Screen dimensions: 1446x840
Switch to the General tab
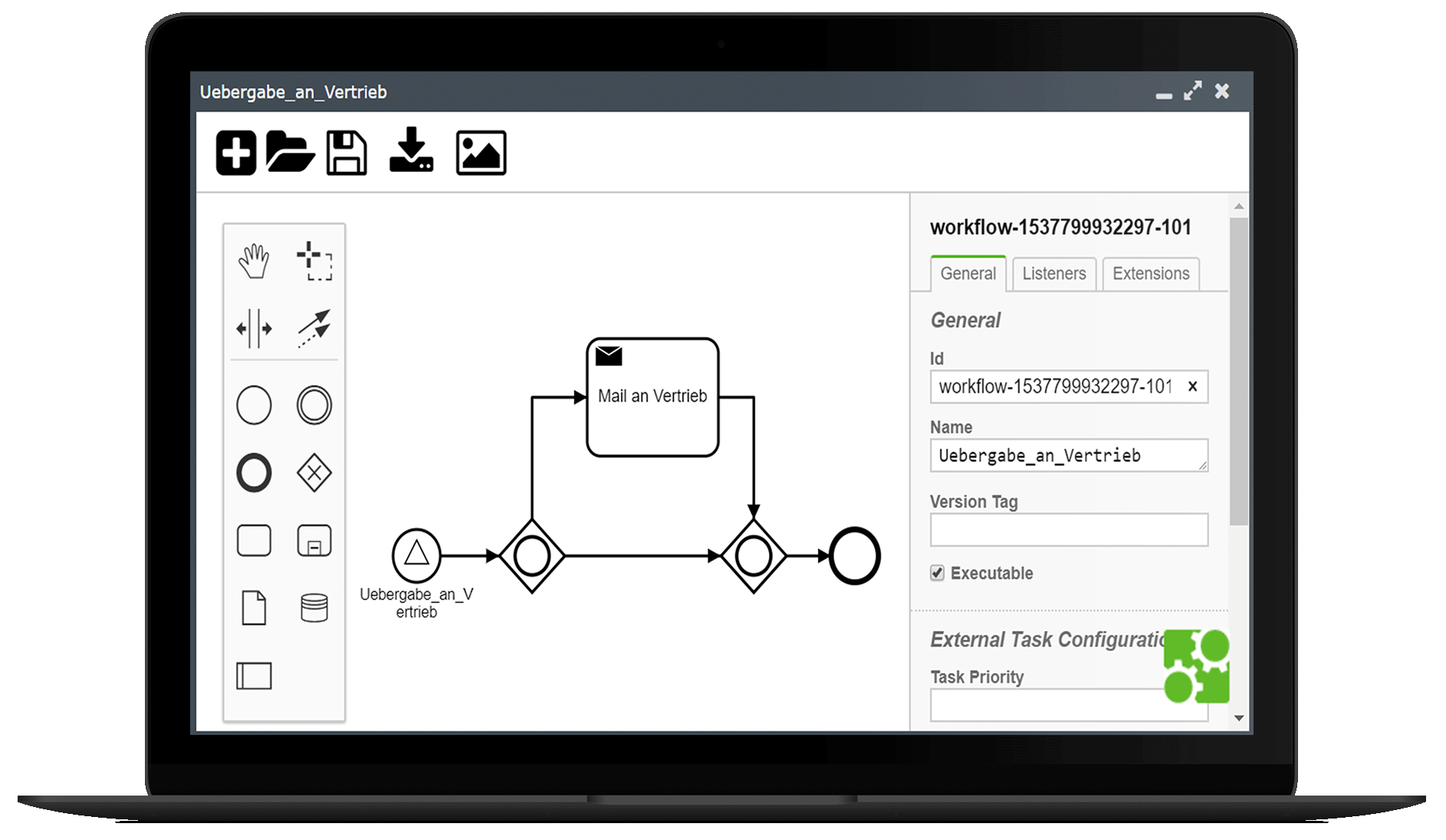pos(968,274)
